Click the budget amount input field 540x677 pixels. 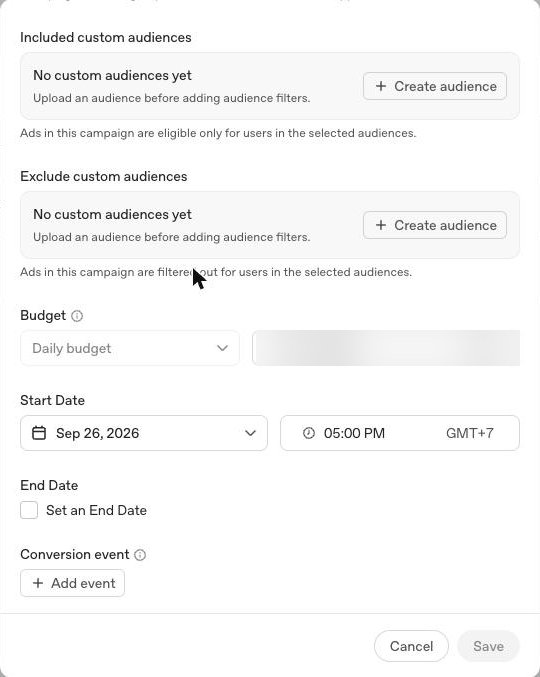point(386,348)
